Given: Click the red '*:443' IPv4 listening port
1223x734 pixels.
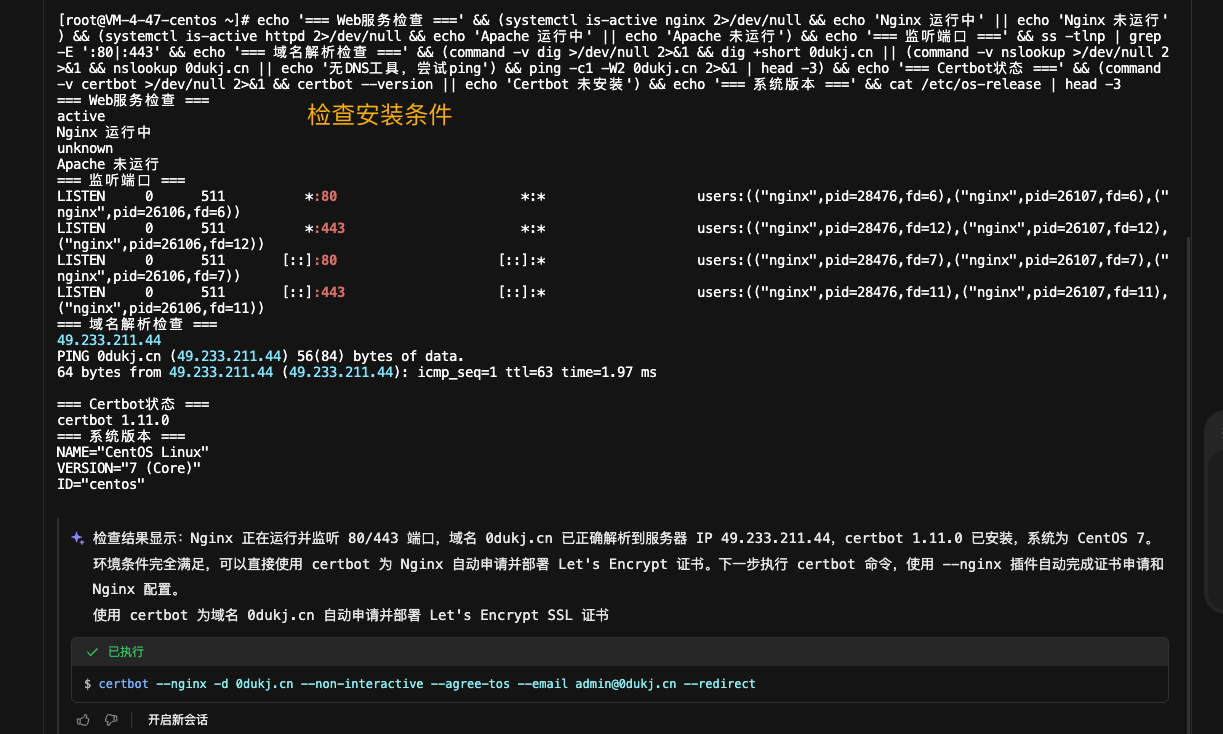Looking at the screenshot, I should (x=324, y=228).
